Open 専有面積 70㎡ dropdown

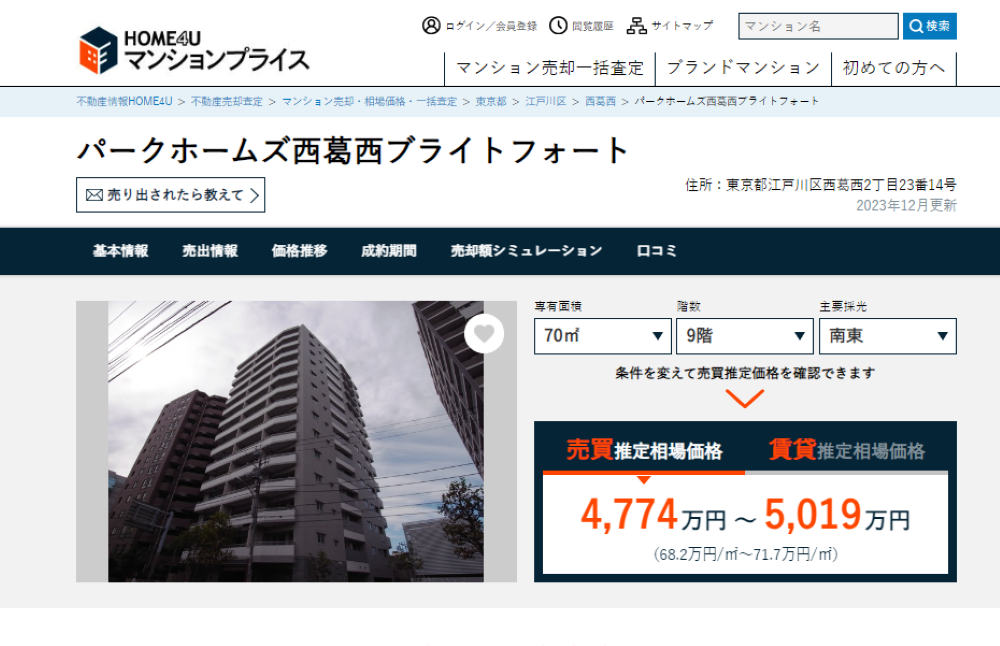(x=603, y=336)
